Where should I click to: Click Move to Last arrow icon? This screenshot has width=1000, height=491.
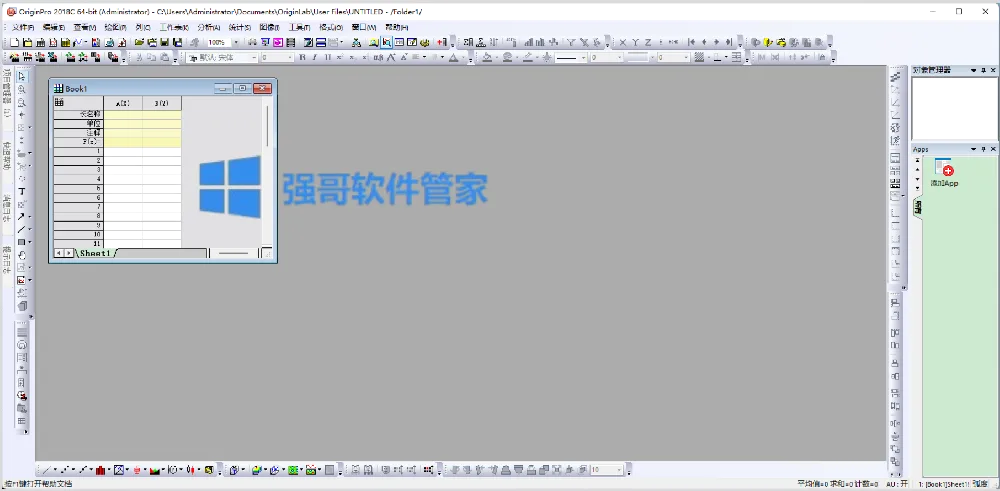point(728,42)
